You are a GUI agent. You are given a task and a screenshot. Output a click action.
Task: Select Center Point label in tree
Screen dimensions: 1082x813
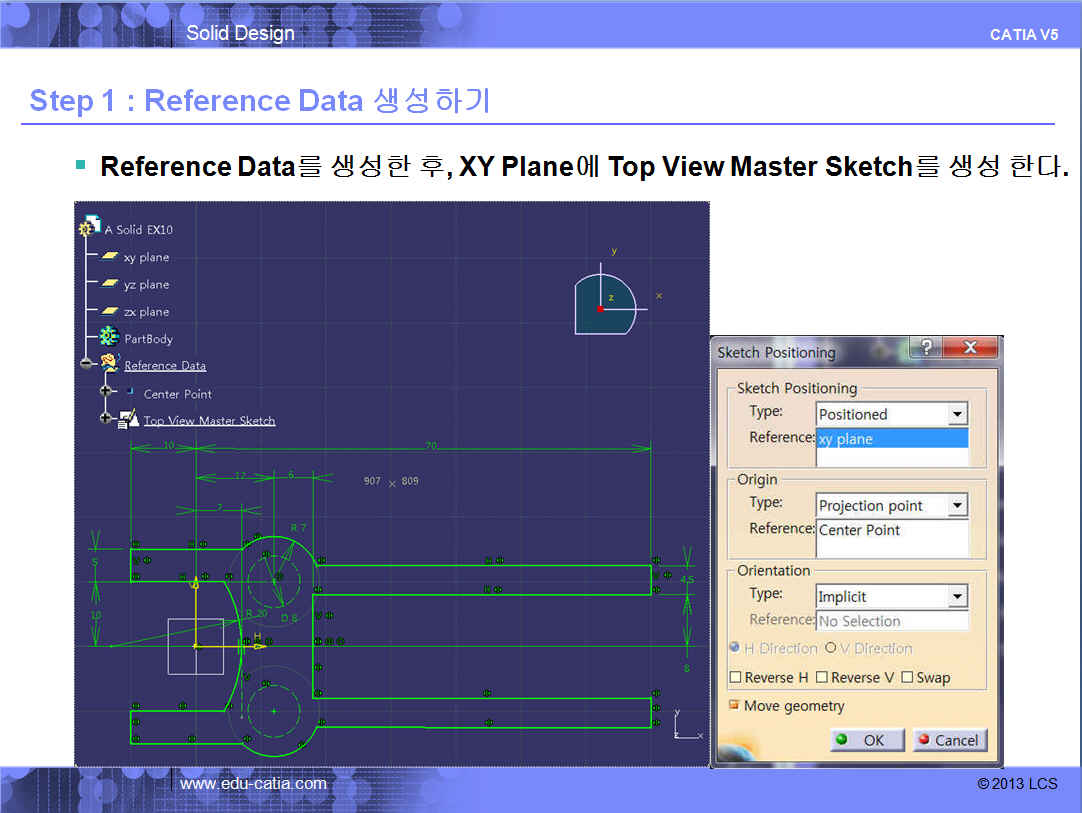(x=177, y=393)
